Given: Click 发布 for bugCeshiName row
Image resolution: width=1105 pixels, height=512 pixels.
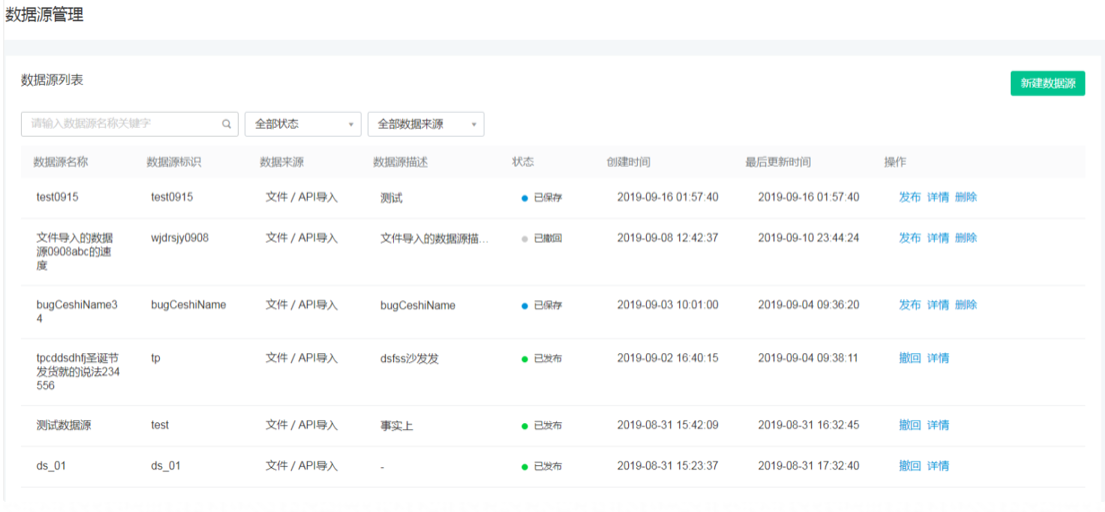Looking at the screenshot, I should click(x=909, y=305).
